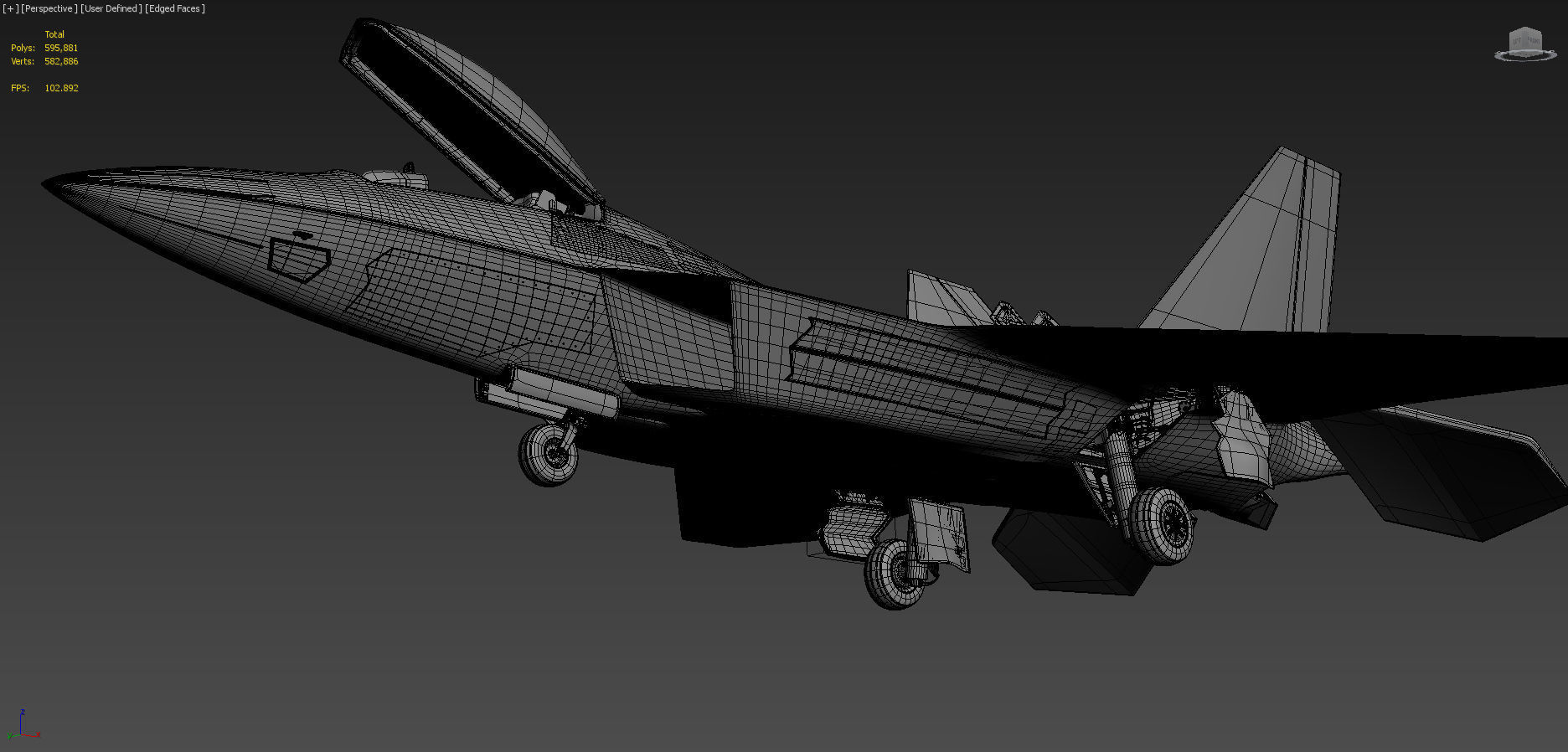Viewport: 1568px width, 752px height.
Task: Select the FPS value 102.892
Action: 61,88
